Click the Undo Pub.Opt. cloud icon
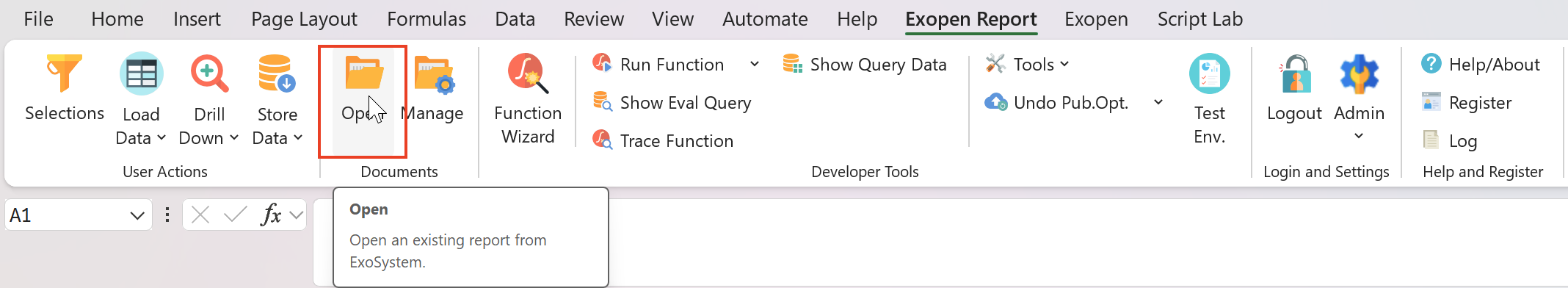The width and height of the screenshot is (1568, 288). click(996, 102)
